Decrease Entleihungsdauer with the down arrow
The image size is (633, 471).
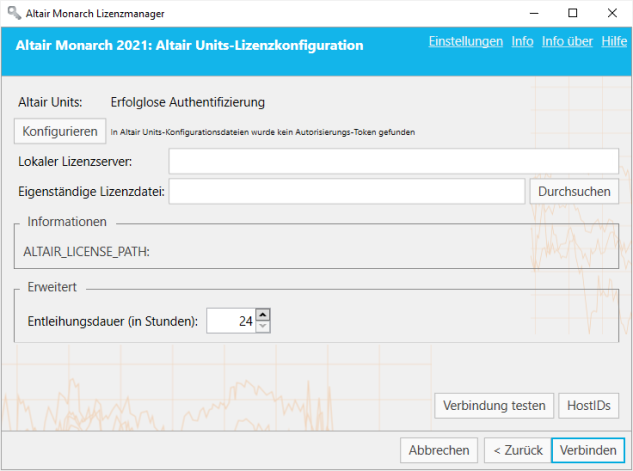(263, 326)
